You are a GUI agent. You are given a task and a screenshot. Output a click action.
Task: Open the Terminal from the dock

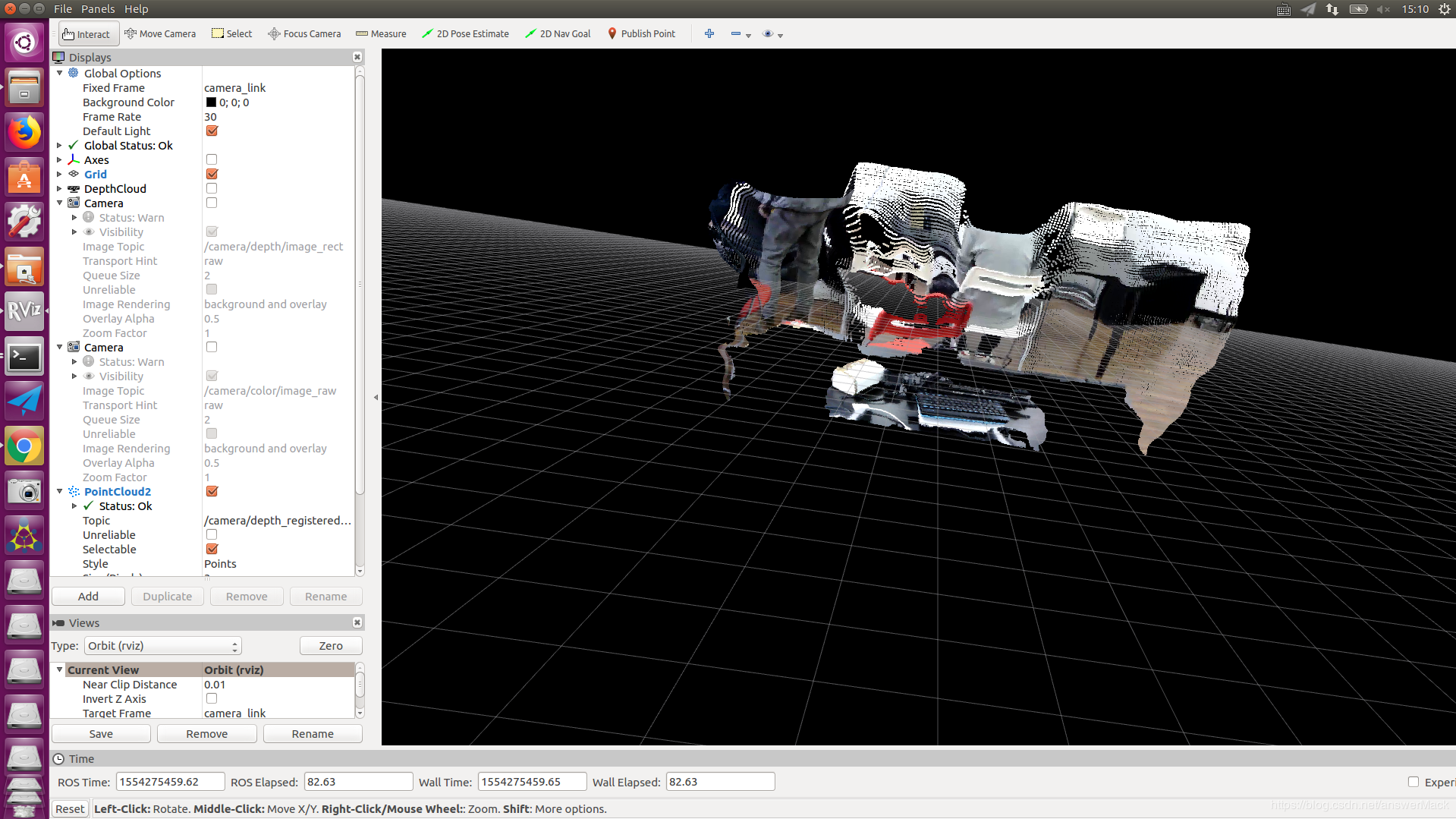pos(24,356)
